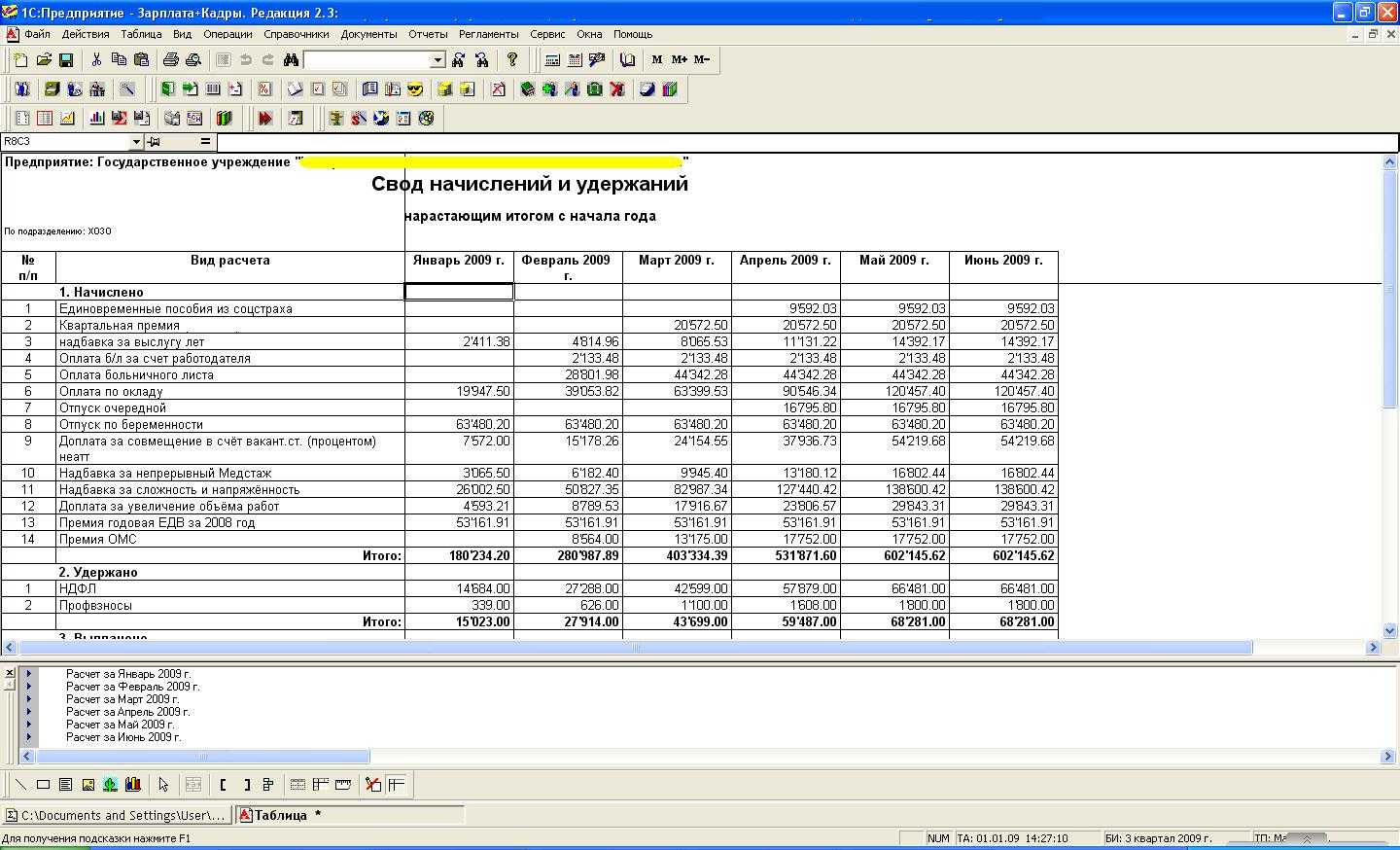This screenshot has width=1400, height=850.
Task: Switch to C:\Documents and Settings window tab
Action: (118, 815)
